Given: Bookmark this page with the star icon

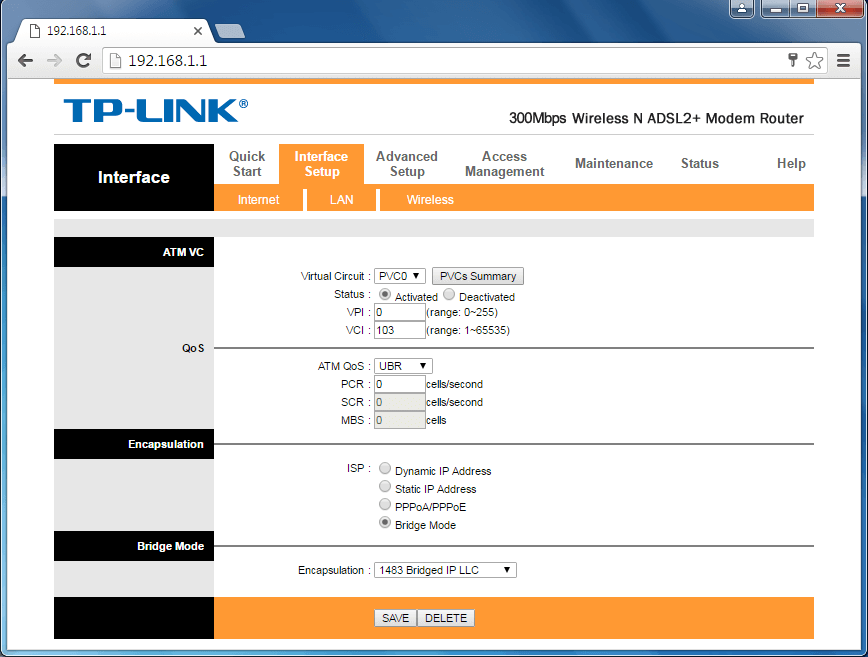Looking at the screenshot, I should click(x=814, y=60).
